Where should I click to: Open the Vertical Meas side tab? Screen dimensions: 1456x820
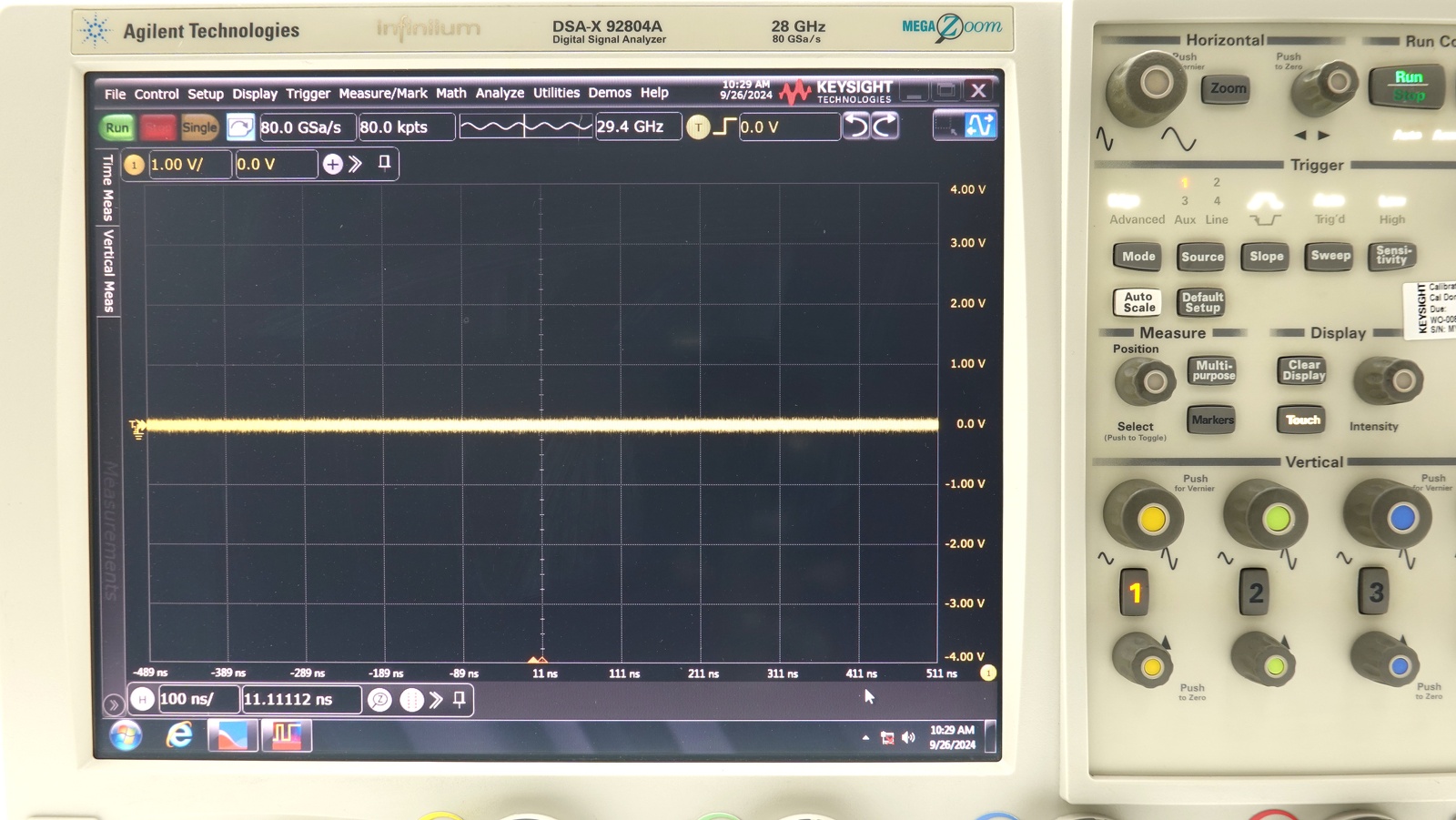(108, 271)
